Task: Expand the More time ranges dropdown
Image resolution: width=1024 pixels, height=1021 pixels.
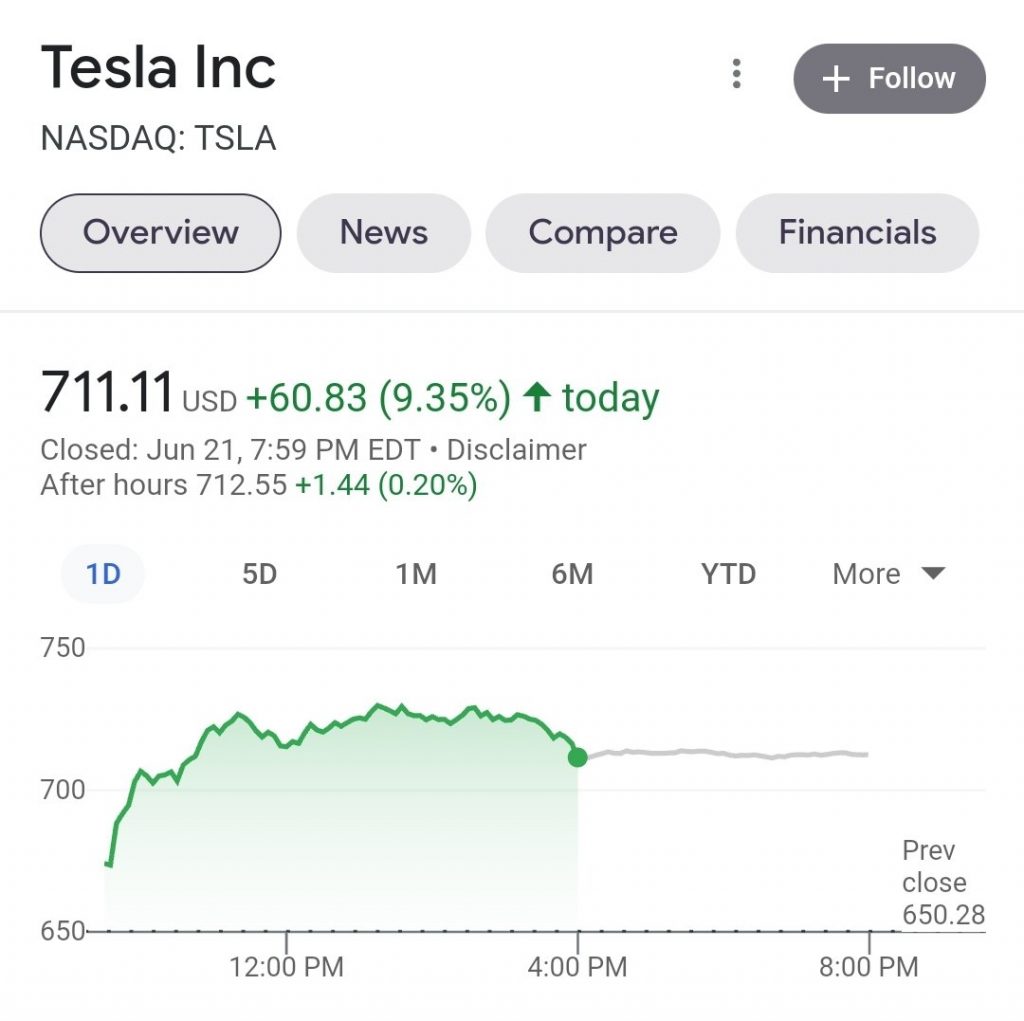Action: coord(888,575)
